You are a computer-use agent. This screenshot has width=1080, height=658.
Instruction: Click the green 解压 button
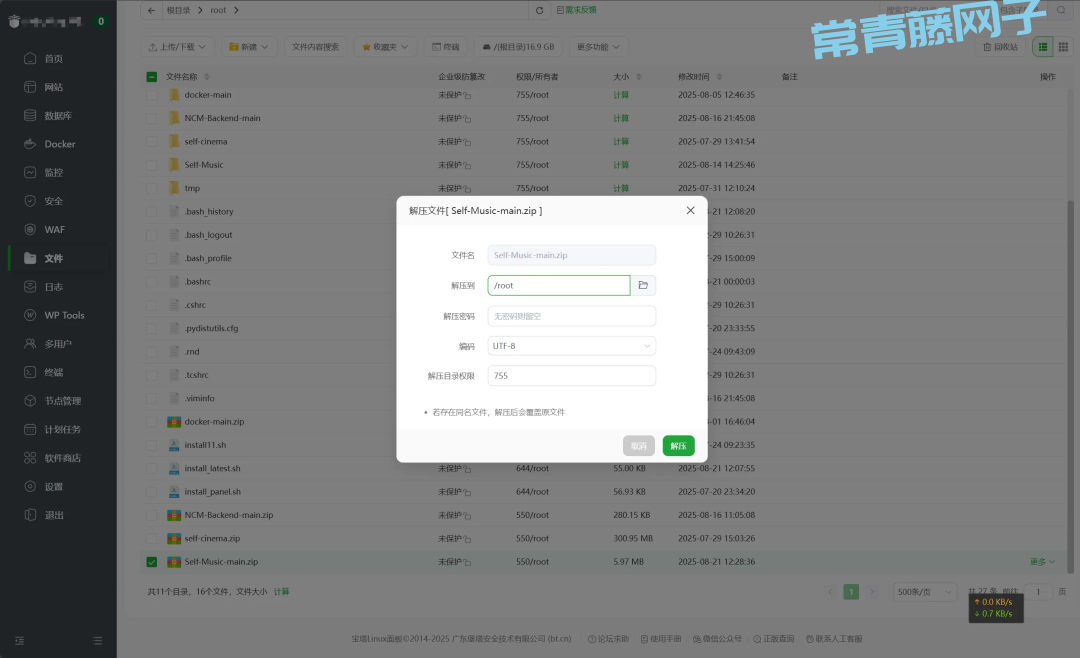pos(678,446)
